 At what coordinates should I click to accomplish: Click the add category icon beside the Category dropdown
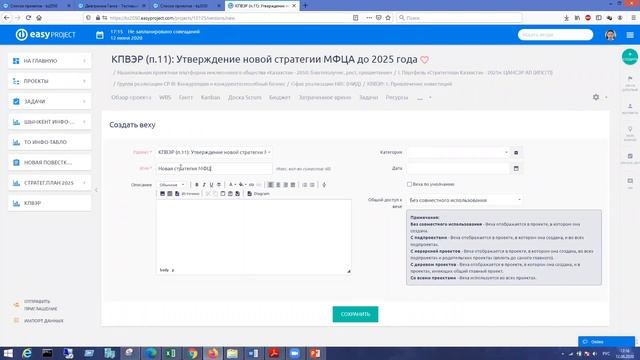pos(516,152)
